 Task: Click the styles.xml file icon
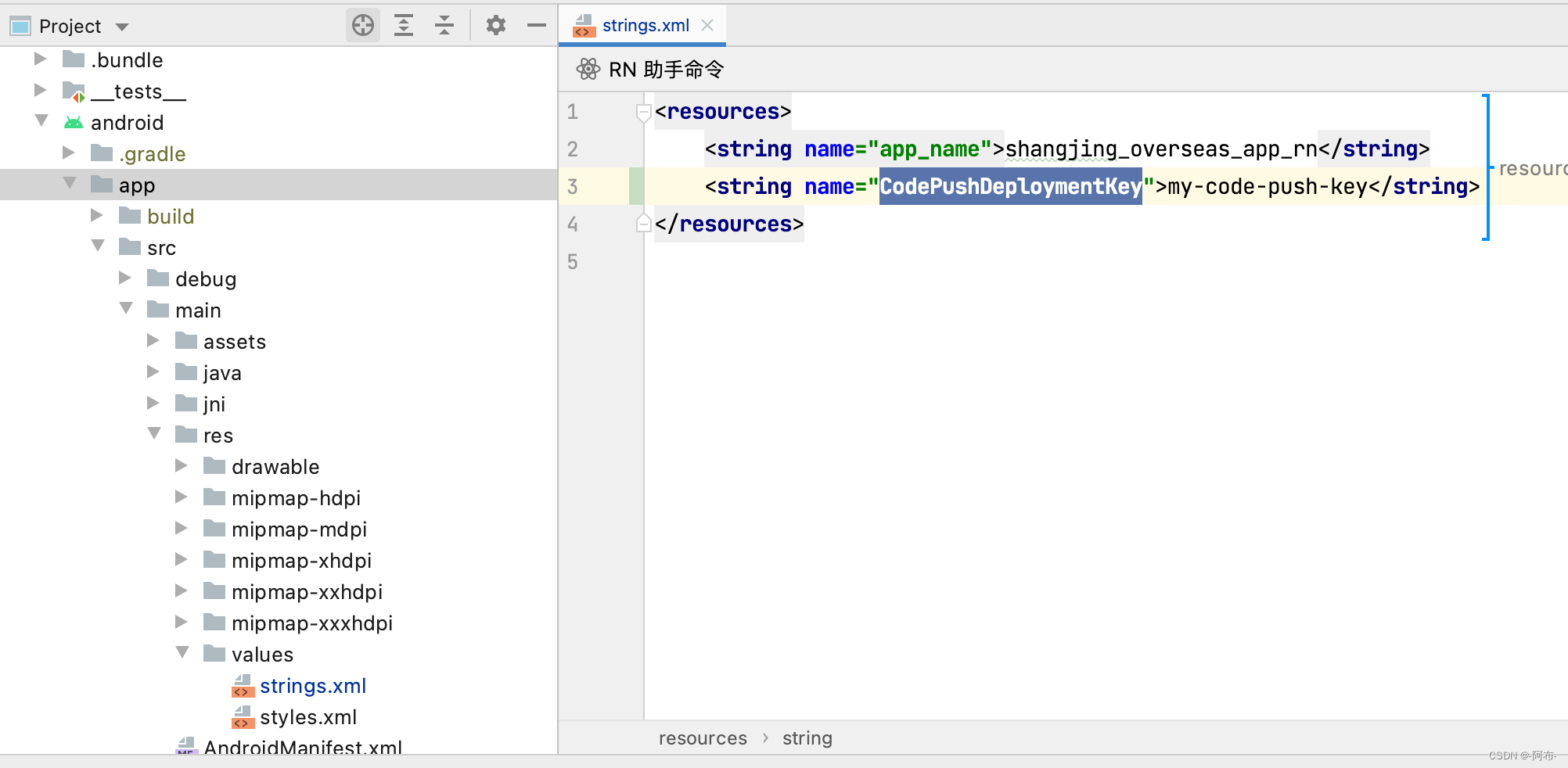243,717
